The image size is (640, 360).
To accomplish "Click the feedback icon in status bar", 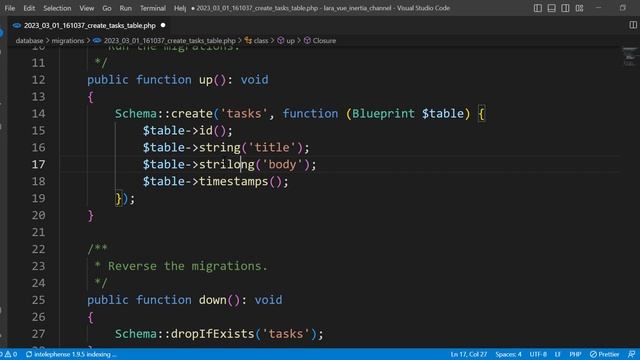I will (x=631, y=354).
